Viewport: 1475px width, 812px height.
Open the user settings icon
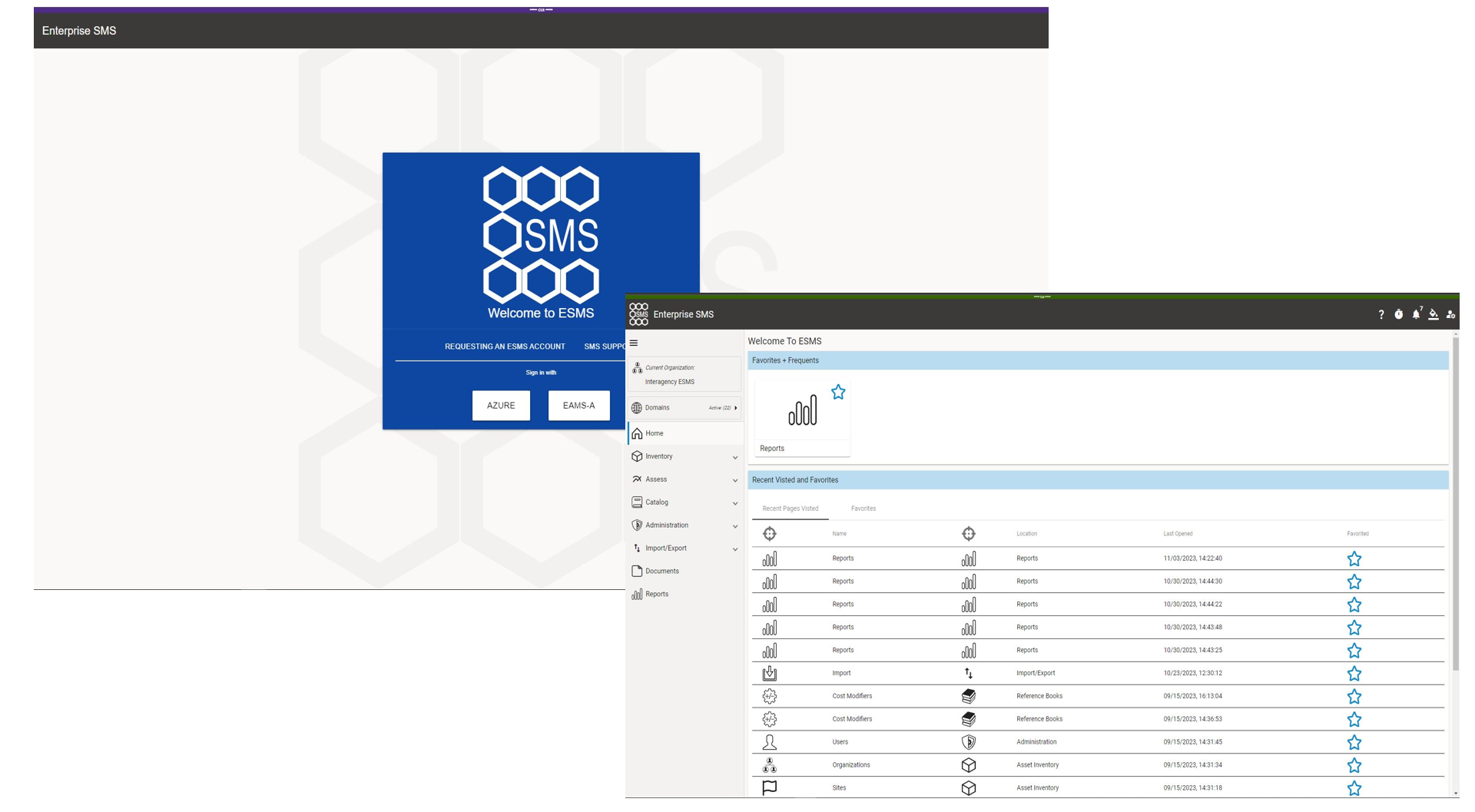coord(1450,315)
